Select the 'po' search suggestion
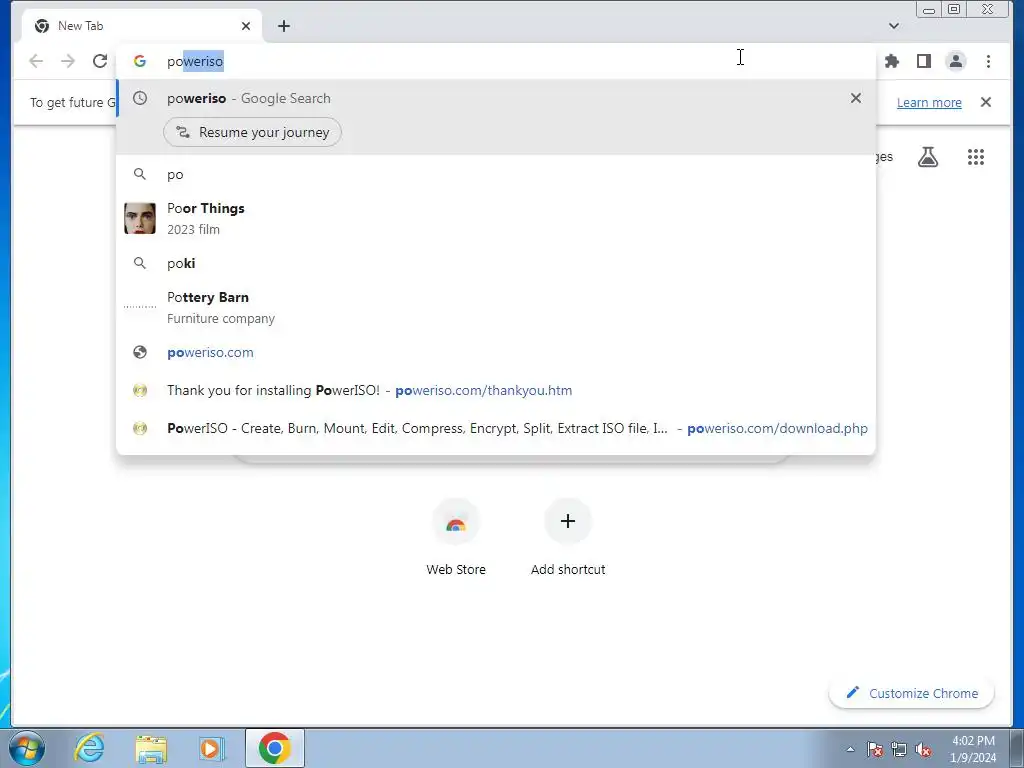This screenshot has width=1024, height=768. pyautogui.click(x=496, y=174)
